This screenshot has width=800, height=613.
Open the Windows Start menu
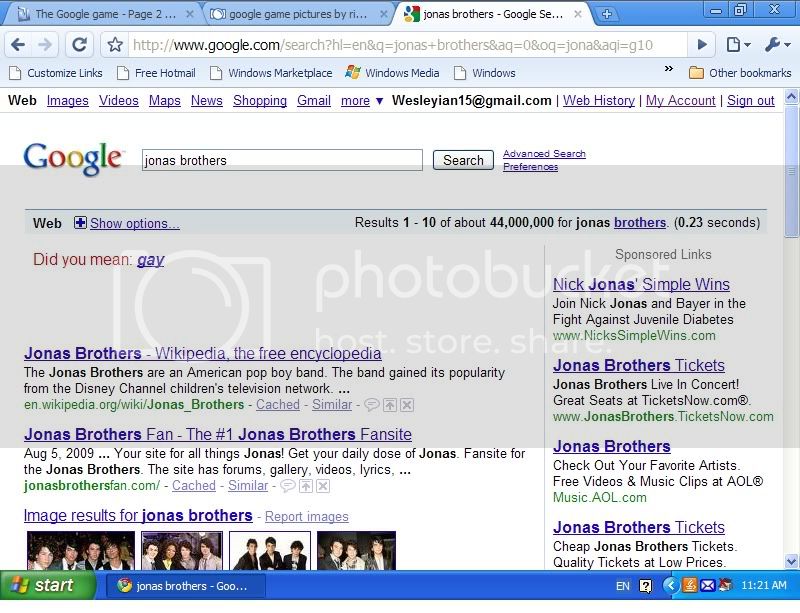click(47, 585)
